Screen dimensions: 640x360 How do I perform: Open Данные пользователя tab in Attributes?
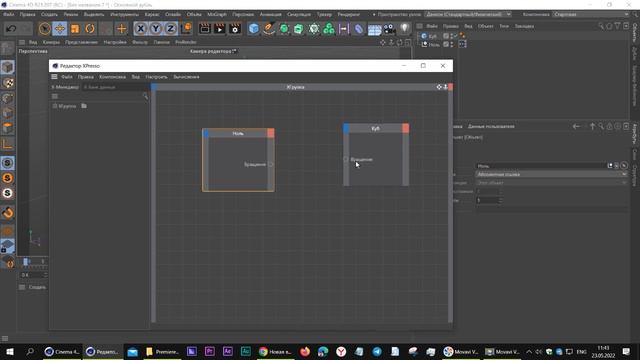(491, 127)
